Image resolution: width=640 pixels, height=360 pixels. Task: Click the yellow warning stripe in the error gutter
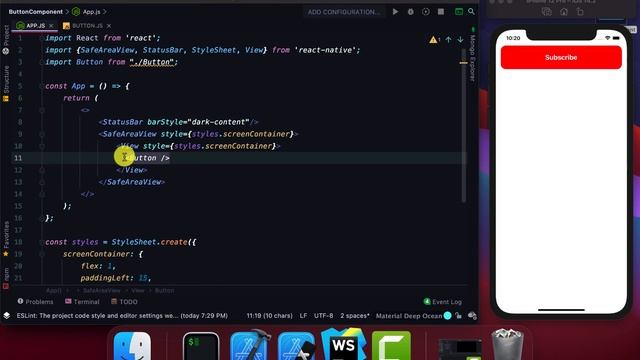464,63
